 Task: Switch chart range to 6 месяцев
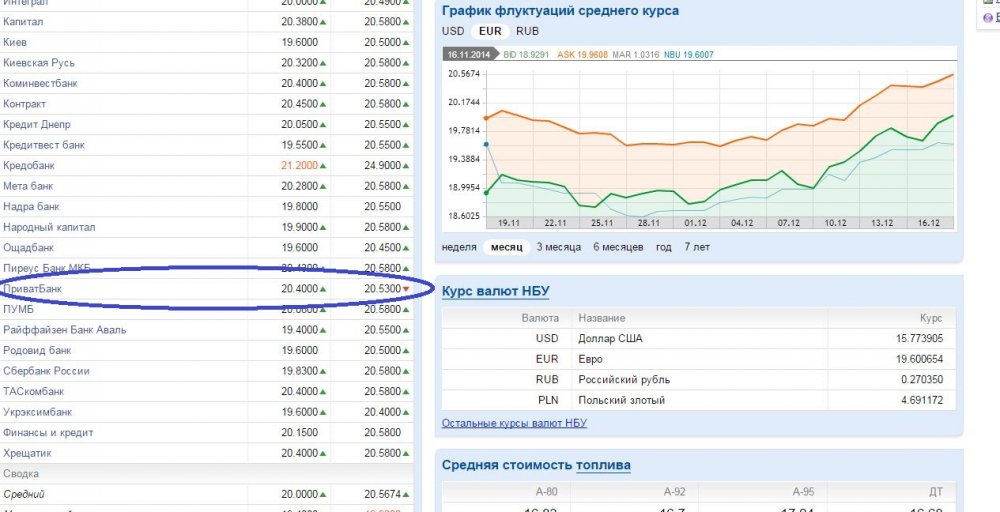618,247
